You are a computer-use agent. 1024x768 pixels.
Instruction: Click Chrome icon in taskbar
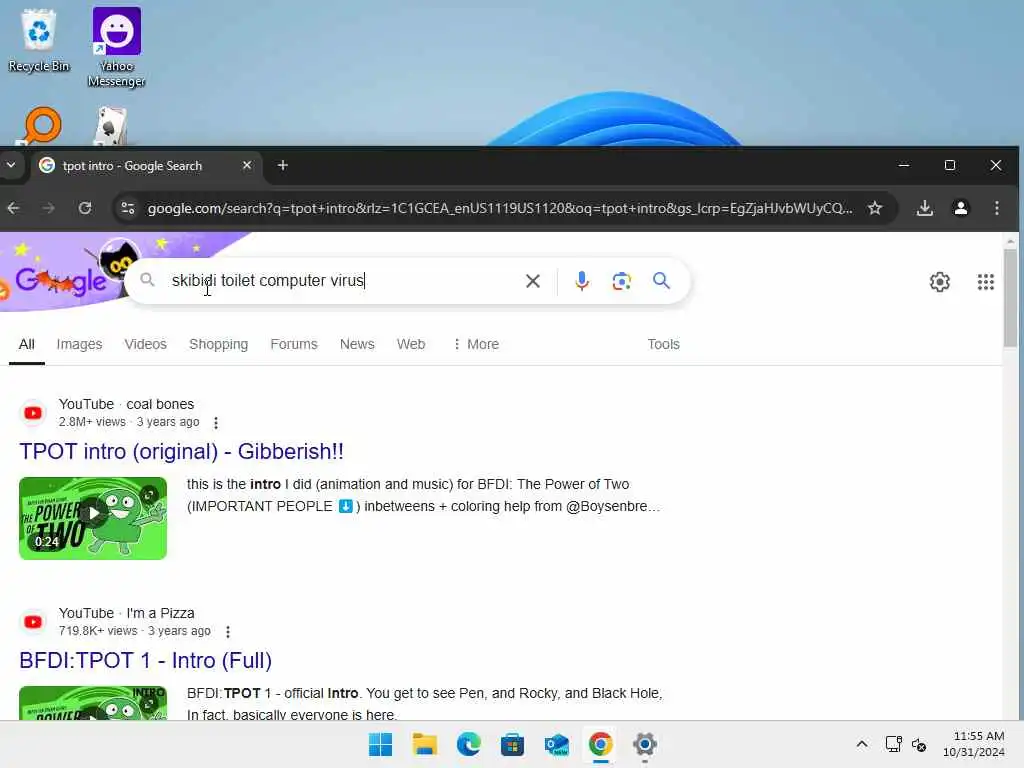coord(600,744)
